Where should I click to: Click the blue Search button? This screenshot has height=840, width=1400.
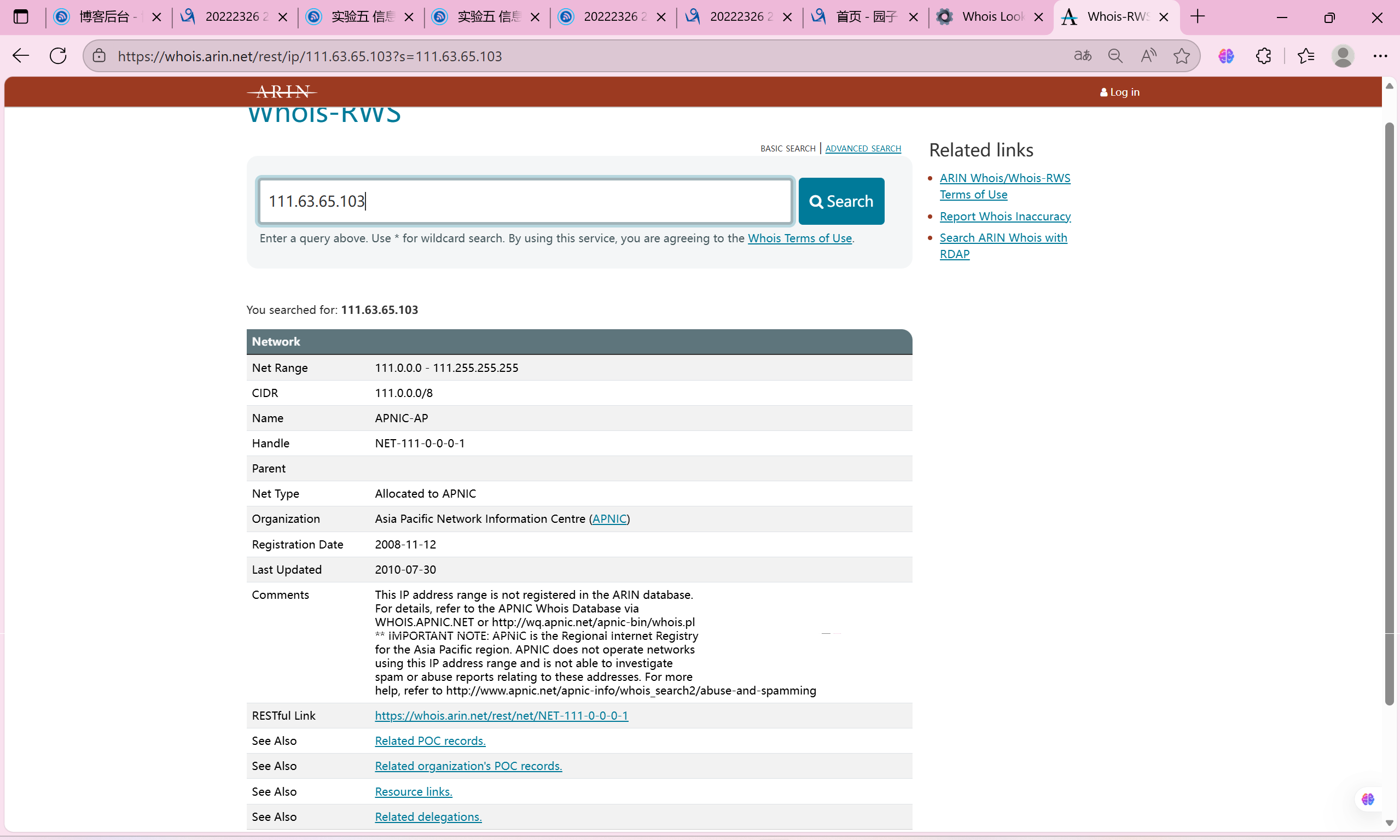[x=841, y=201]
